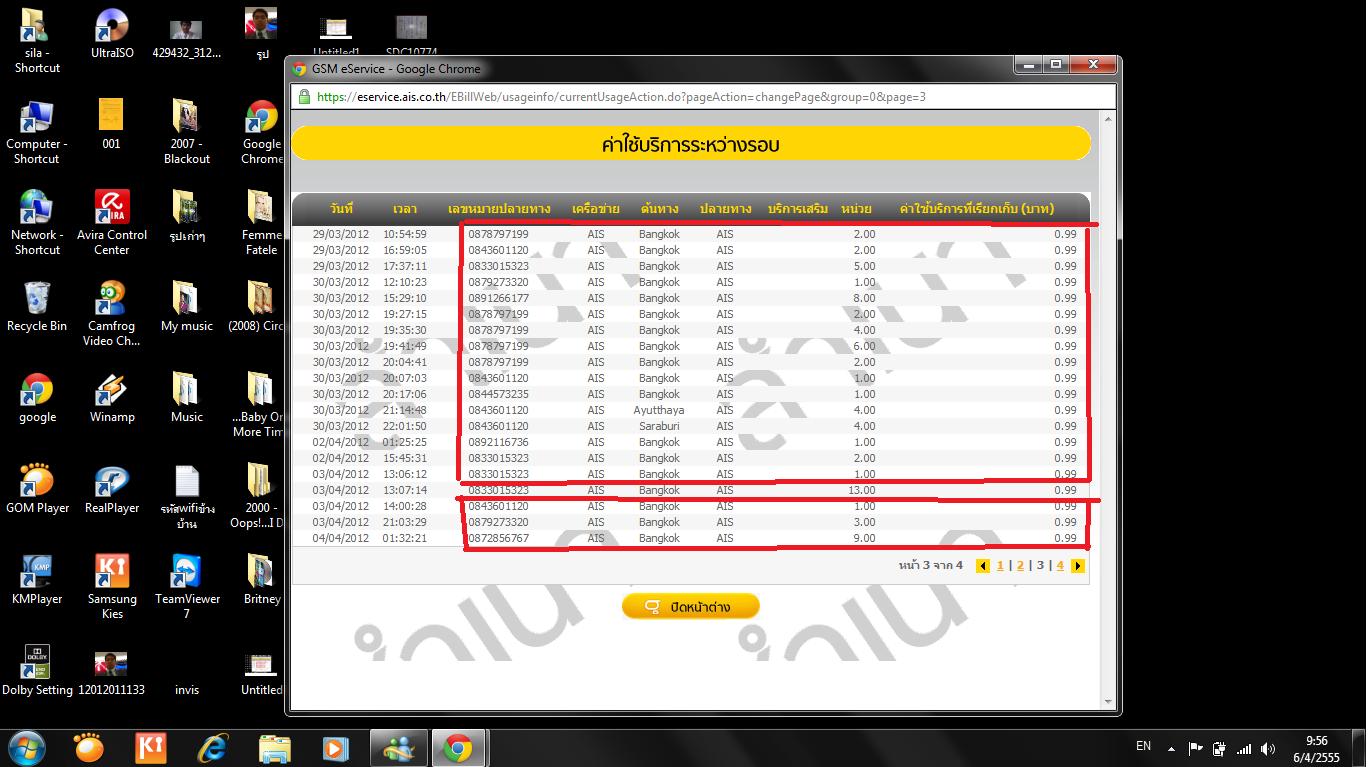Click number 0844573235 in the table
Image resolution: width=1370 pixels, height=767 pixels.
click(x=498, y=394)
